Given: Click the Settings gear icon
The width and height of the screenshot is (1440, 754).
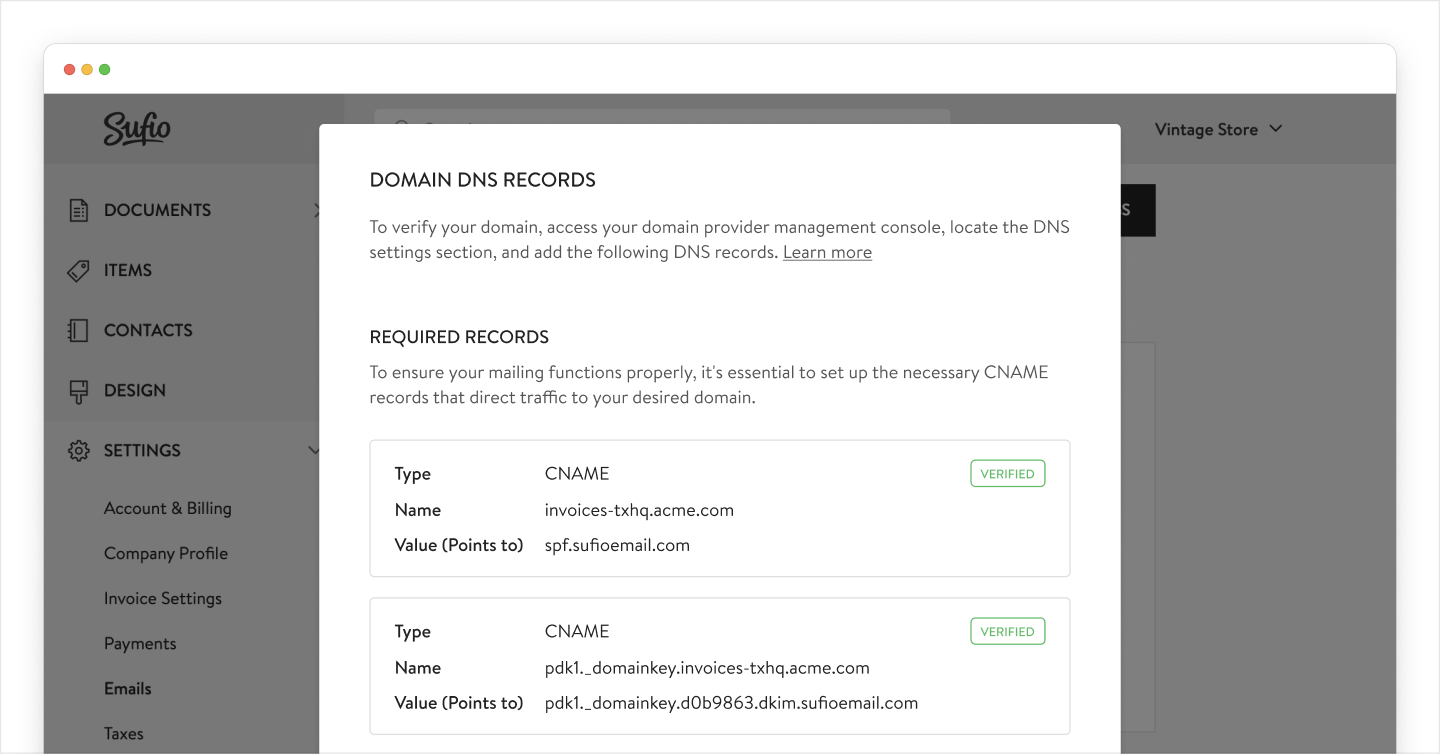Looking at the screenshot, I should click(x=80, y=450).
